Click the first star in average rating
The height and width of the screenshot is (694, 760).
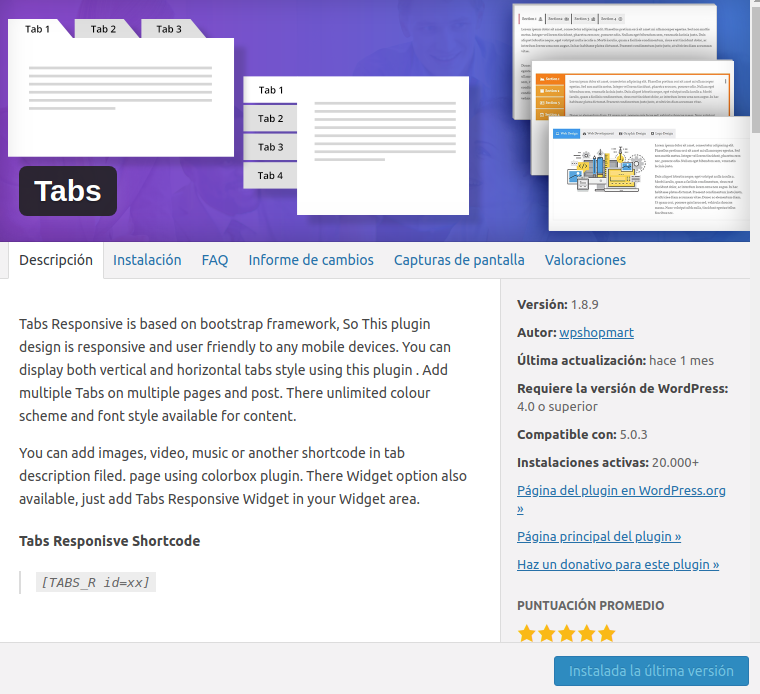coord(527,633)
